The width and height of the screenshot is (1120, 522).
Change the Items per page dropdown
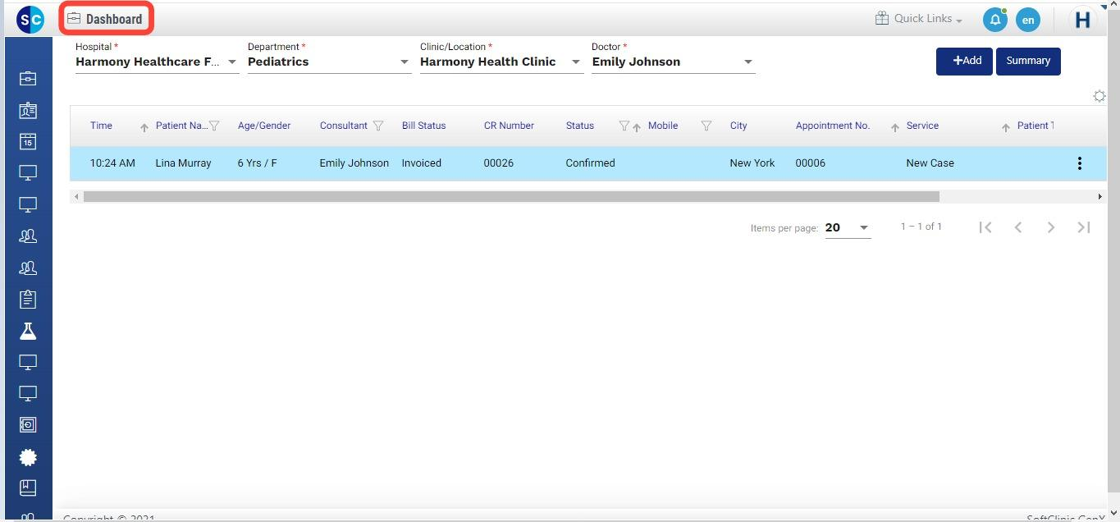(x=848, y=228)
